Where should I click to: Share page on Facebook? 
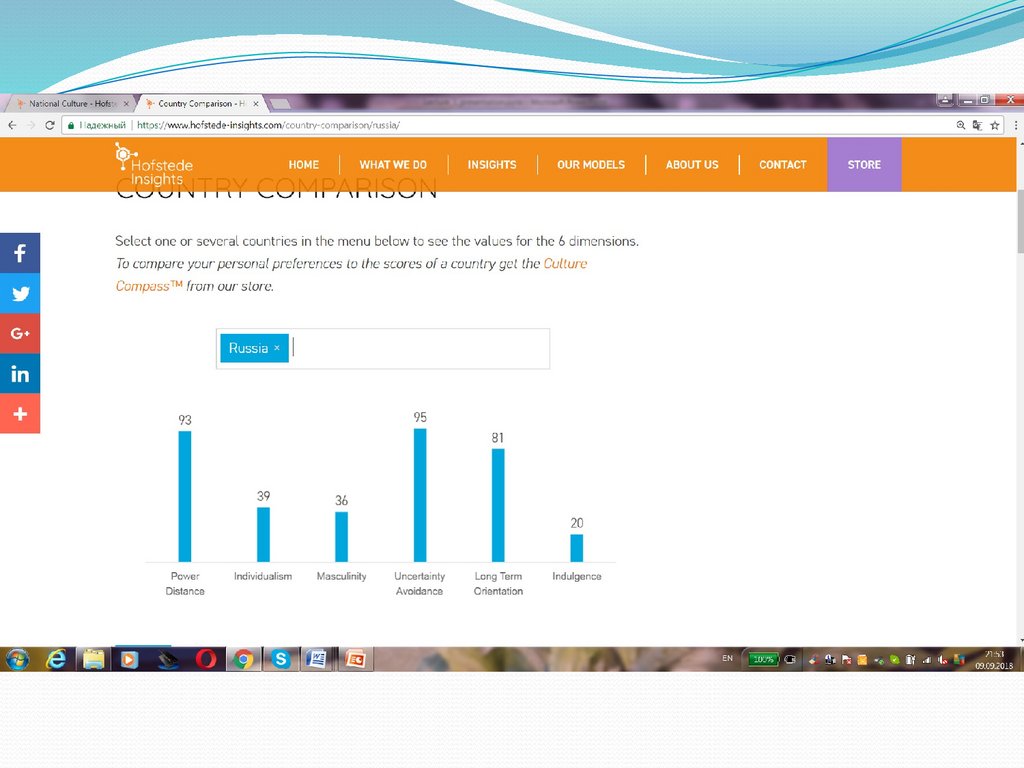[x=20, y=253]
